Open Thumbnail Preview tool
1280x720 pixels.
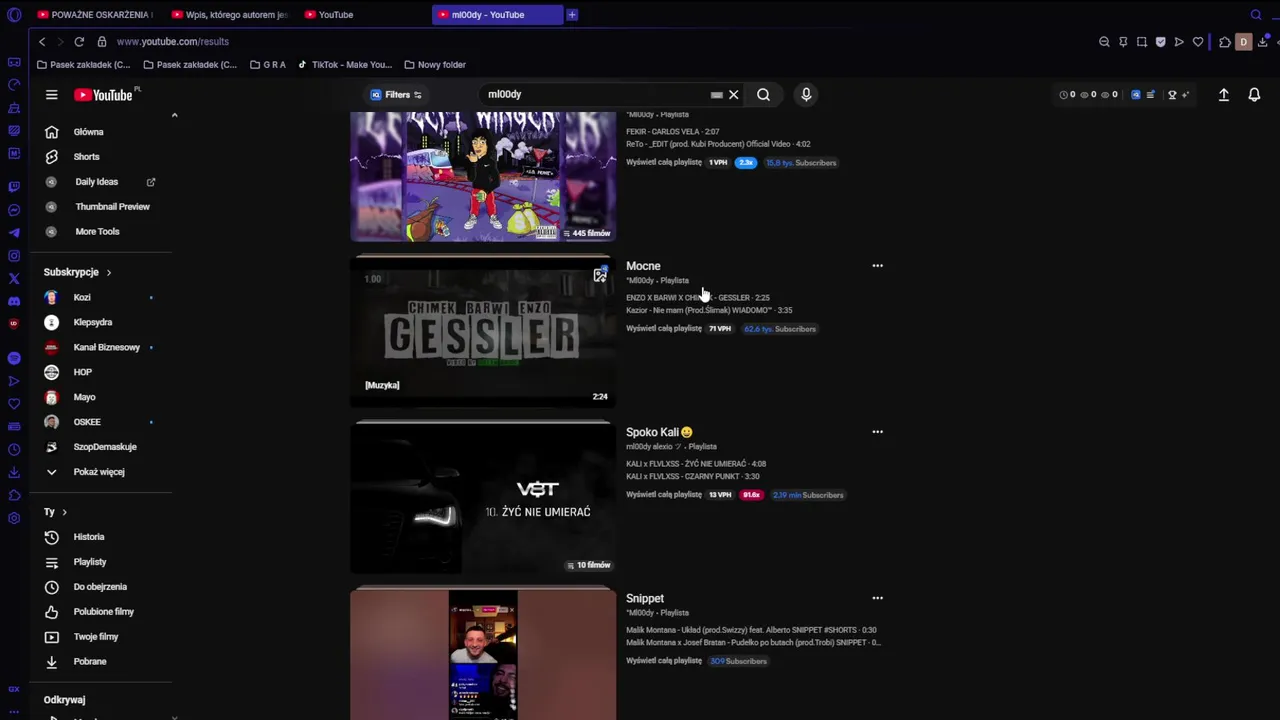112,207
